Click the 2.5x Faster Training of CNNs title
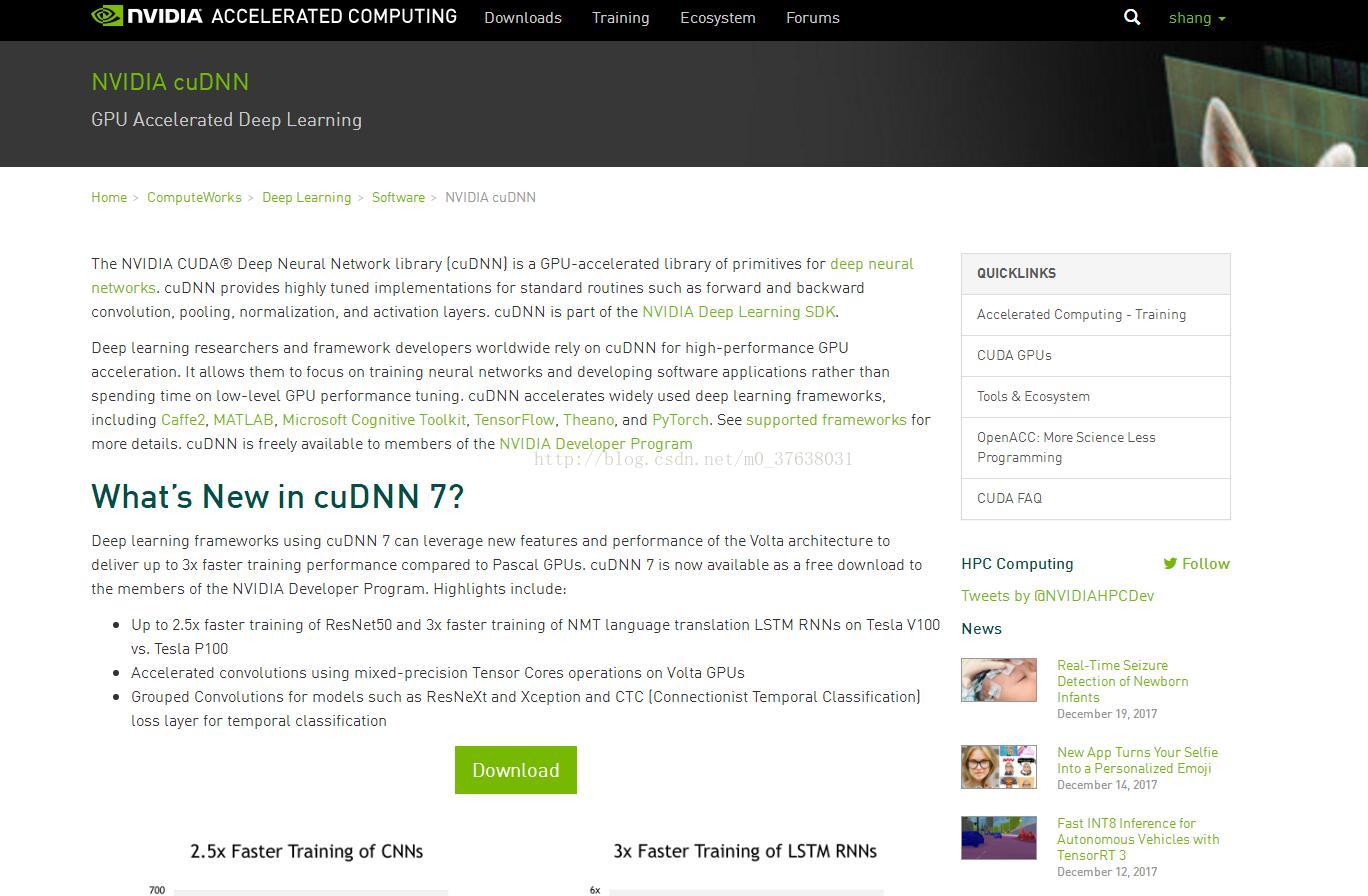 [x=307, y=851]
